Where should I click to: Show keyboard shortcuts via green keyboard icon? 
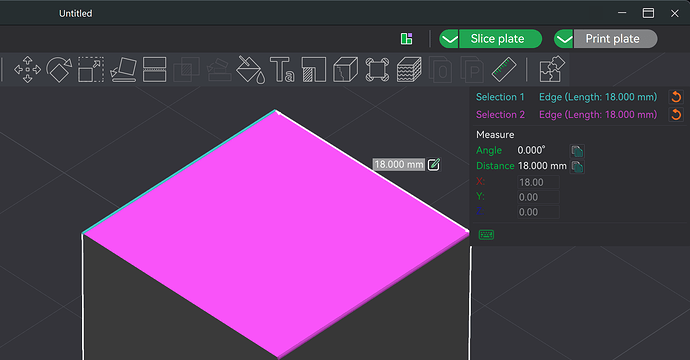coord(486,235)
